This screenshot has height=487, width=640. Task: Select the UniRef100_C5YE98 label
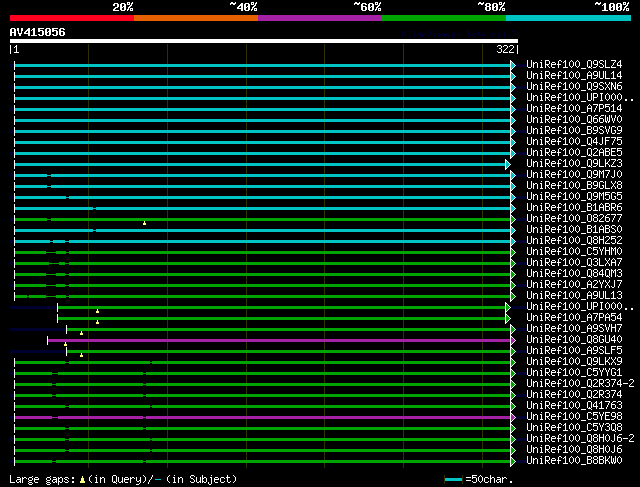pos(574,417)
